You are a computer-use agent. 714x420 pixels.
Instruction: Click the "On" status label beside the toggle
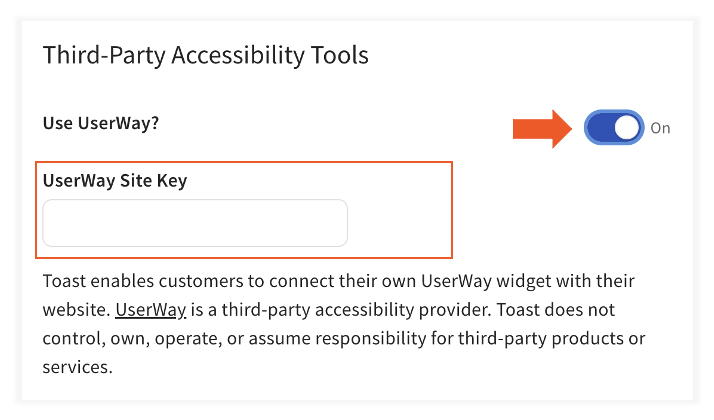pos(660,128)
